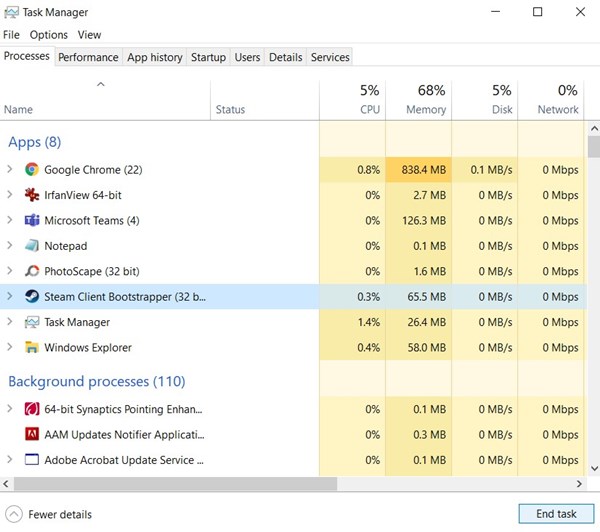Click the Microsoft Teams icon

point(32,220)
